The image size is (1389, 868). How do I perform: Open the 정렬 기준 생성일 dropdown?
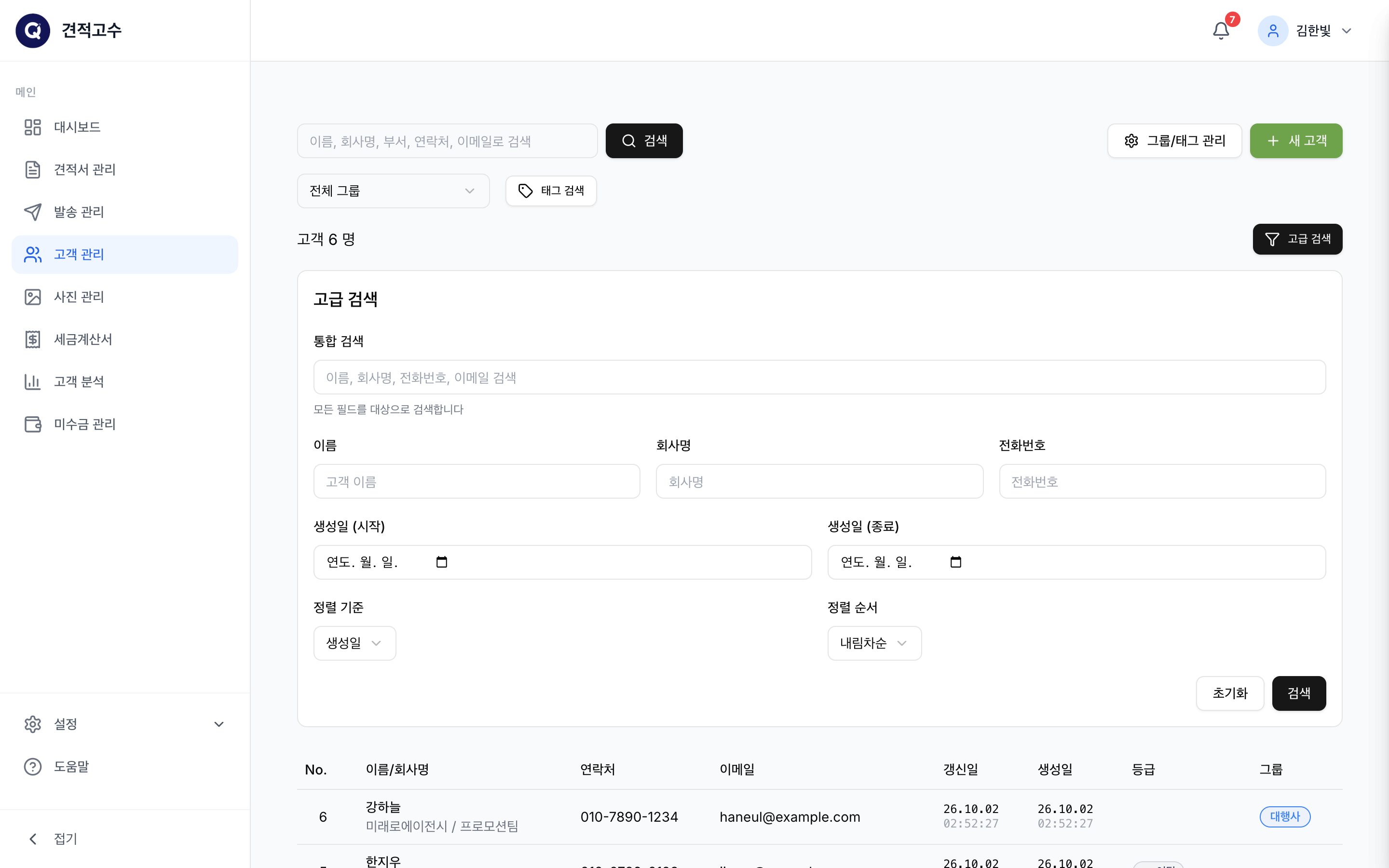(354, 643)
